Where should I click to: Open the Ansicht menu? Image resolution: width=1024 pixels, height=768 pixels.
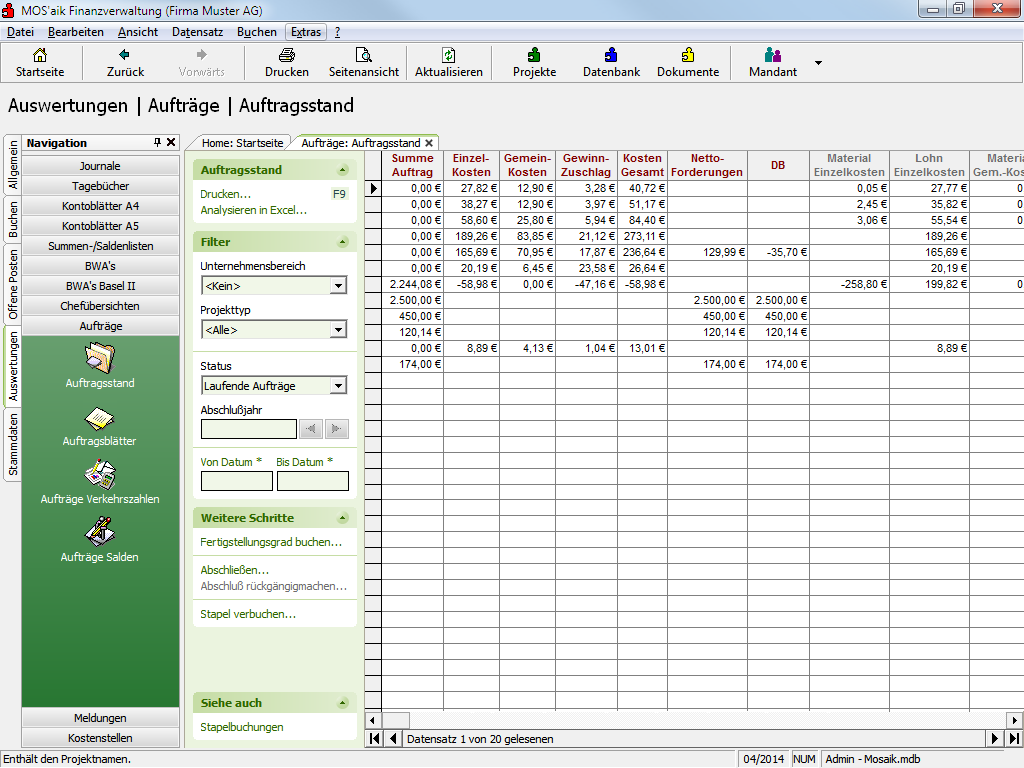tap(138, 32)
